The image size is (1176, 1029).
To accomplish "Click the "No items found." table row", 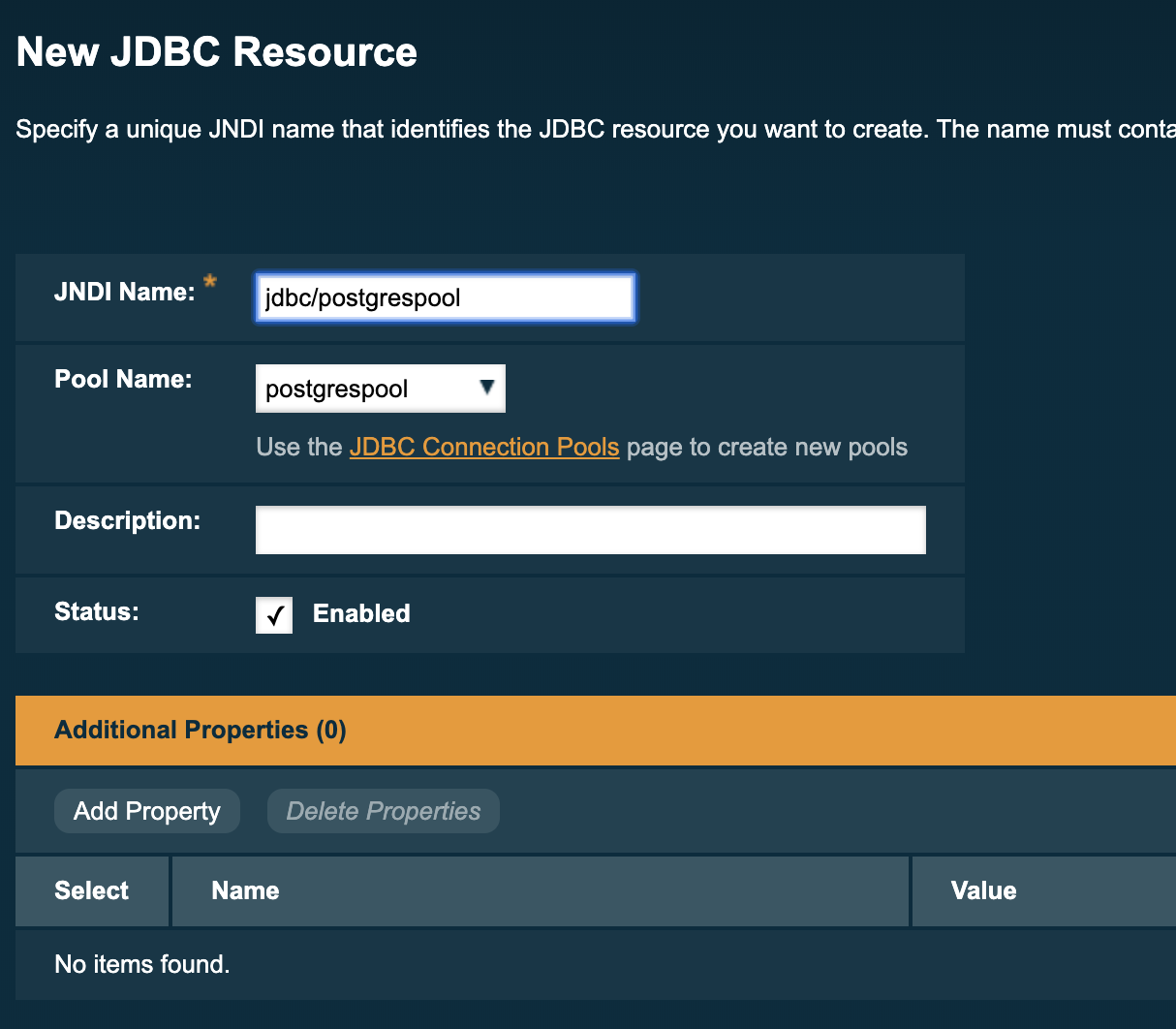I will 142,964.
